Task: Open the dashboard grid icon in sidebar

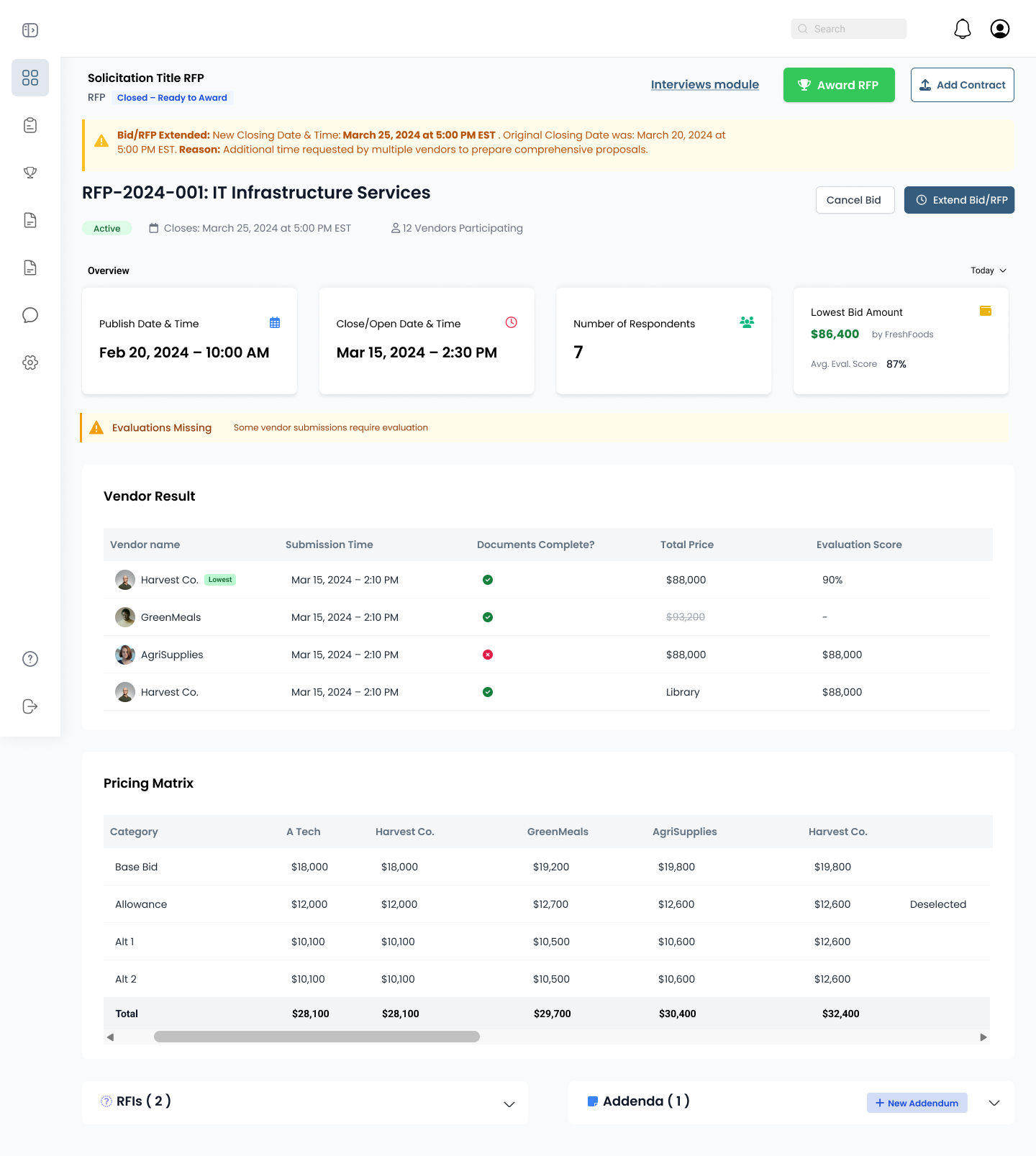Action: (30, 78)
